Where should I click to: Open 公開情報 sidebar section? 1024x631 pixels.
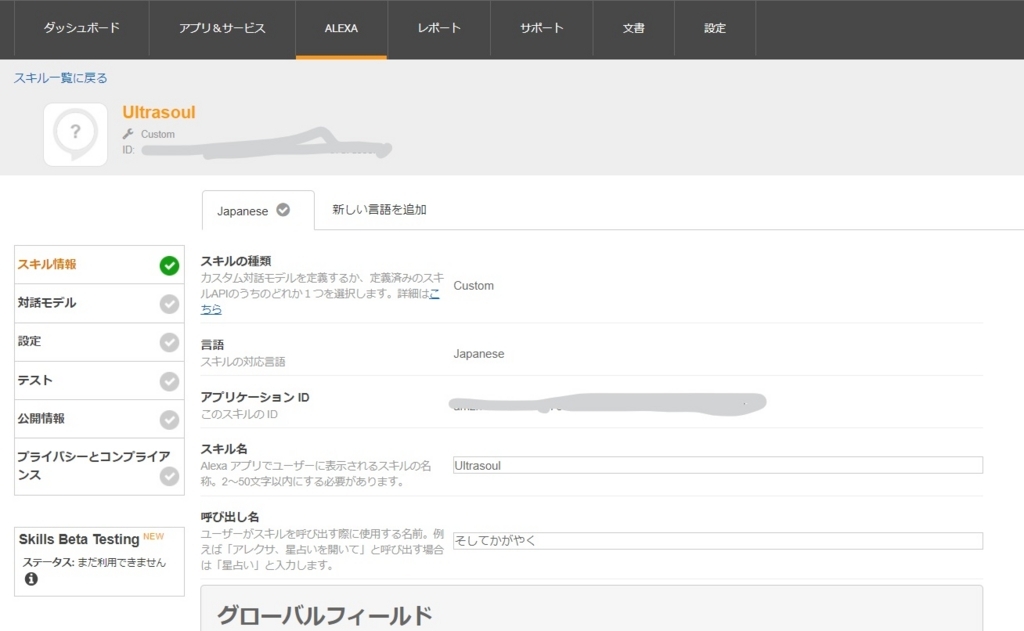[99, 419]
